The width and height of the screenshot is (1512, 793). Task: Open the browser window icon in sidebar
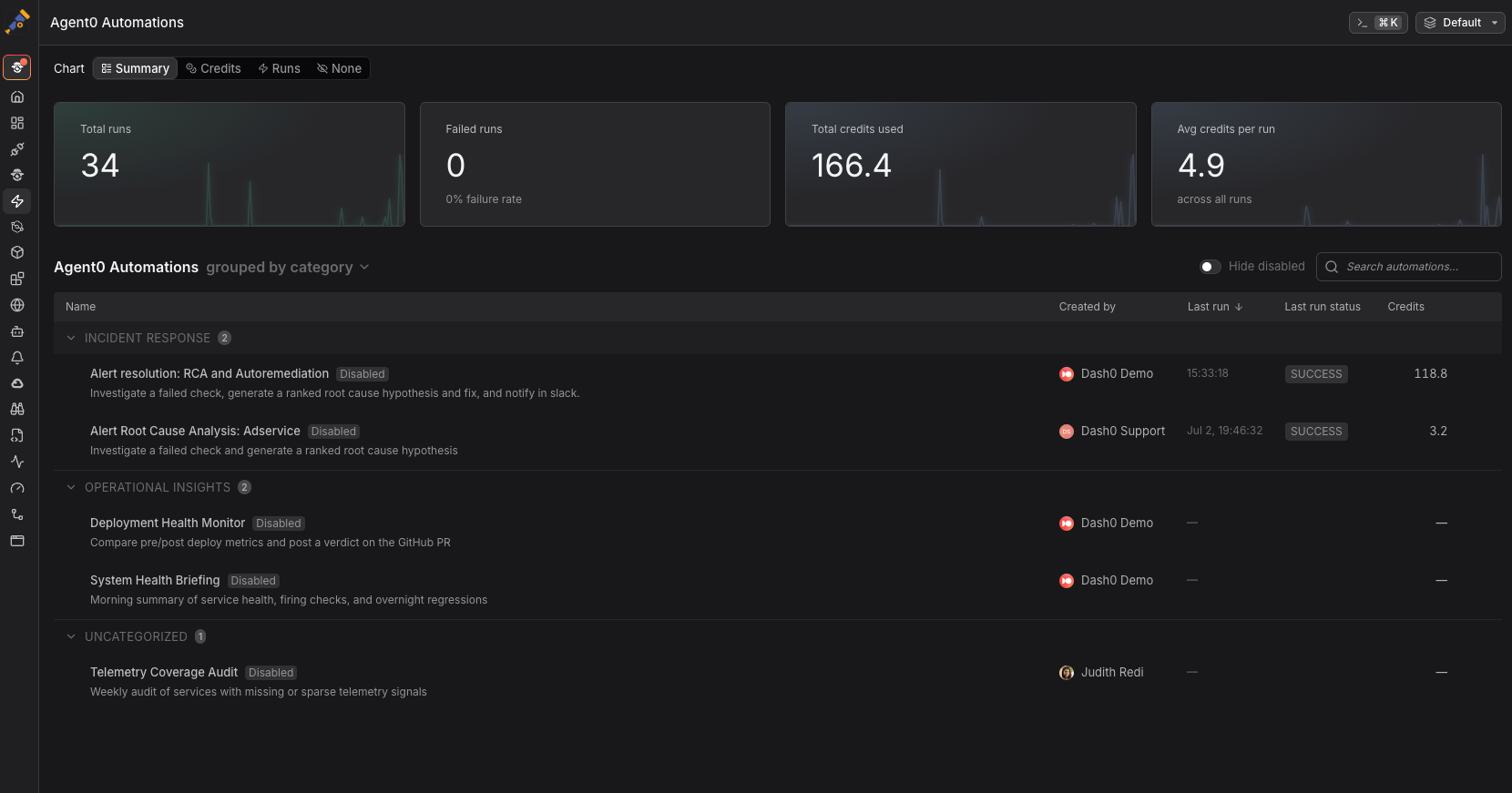pos(17,541)
